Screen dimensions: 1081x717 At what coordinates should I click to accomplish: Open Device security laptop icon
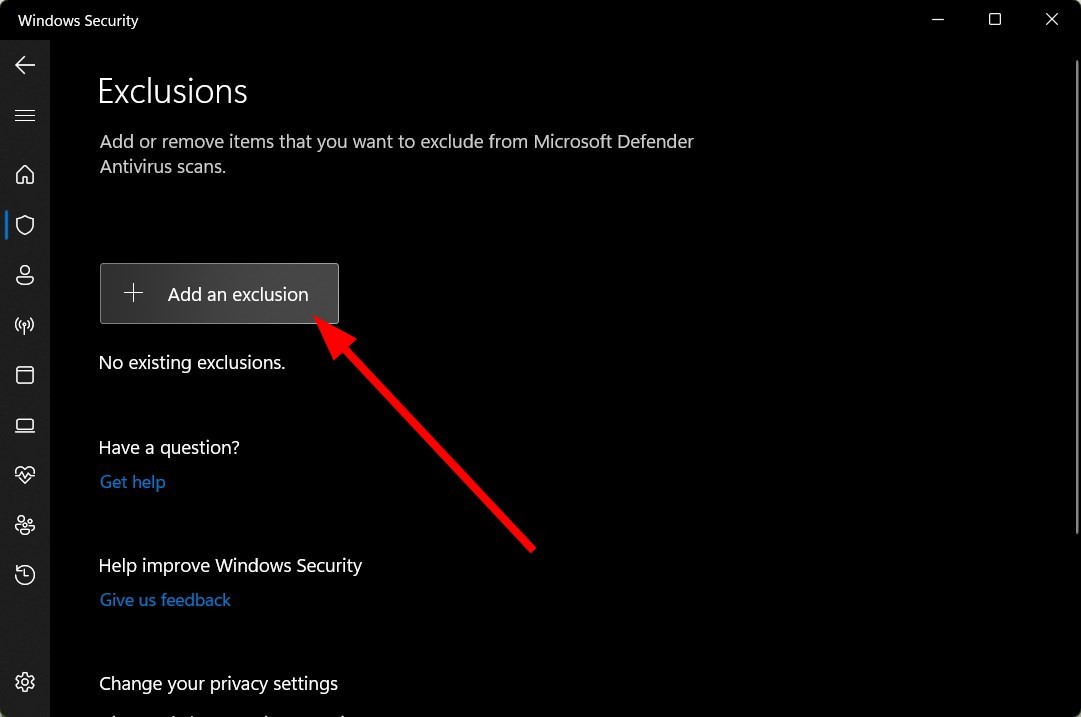pos(25,425)
